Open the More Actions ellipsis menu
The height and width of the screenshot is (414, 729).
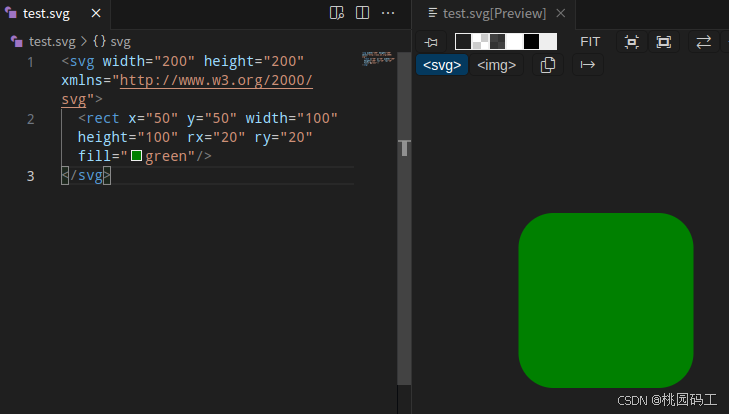pos(388,13)
